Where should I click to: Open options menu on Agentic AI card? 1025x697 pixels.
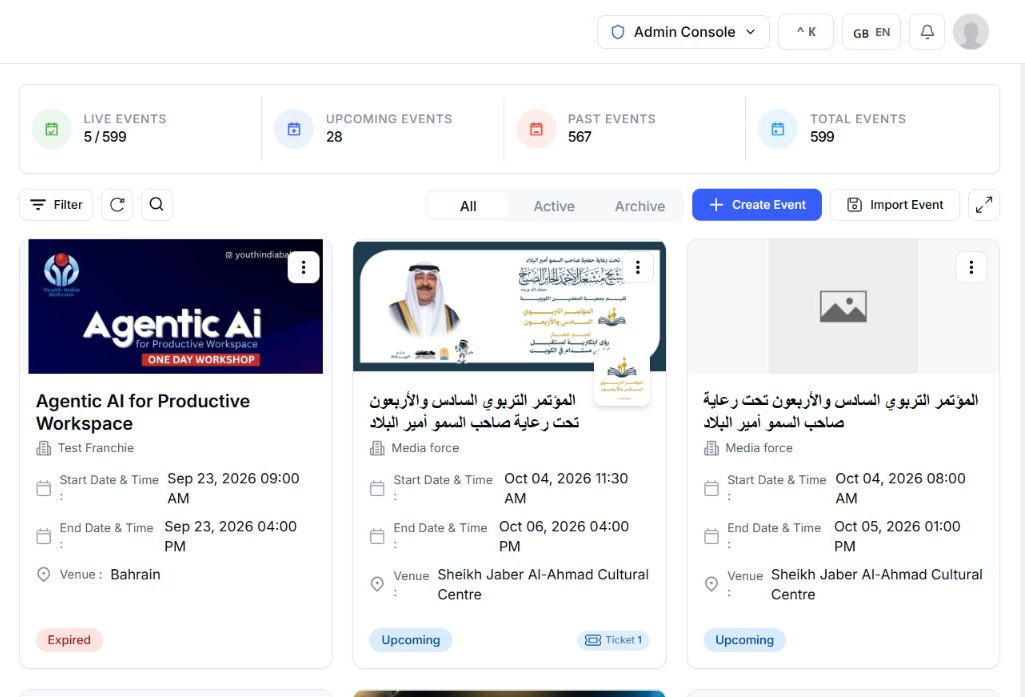(x=303, y=267)
